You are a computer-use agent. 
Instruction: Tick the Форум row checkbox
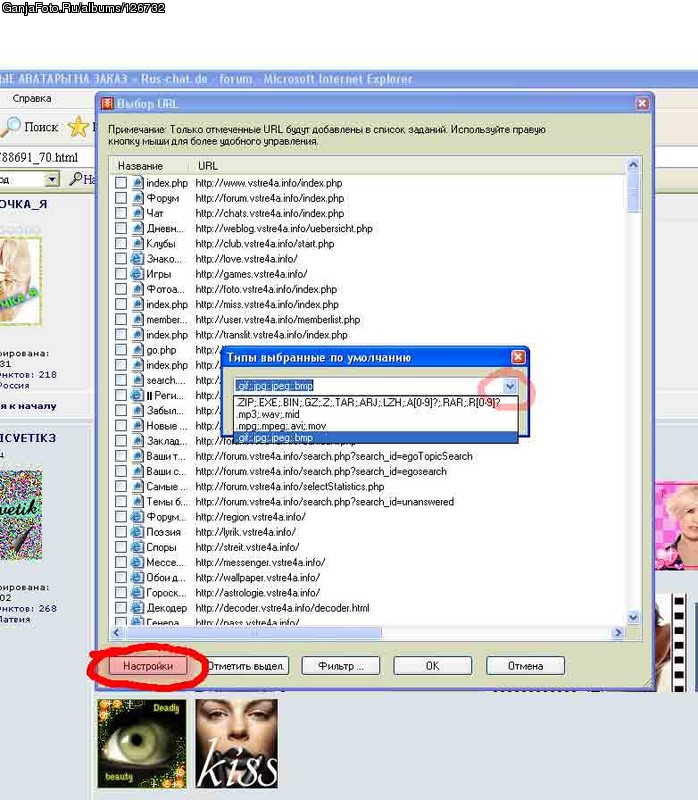pyautogui.click(x=121, y=198)
